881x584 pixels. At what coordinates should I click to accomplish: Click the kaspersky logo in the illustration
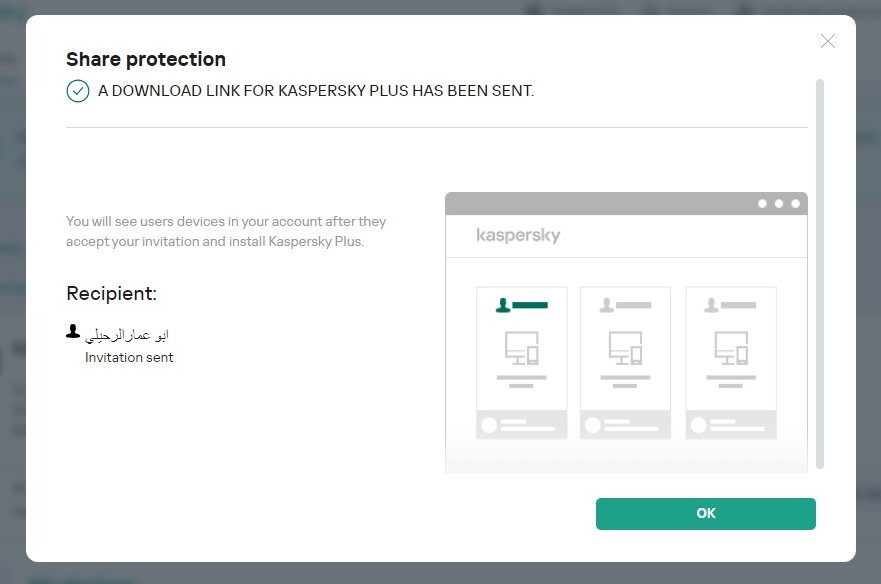point(518,236)
